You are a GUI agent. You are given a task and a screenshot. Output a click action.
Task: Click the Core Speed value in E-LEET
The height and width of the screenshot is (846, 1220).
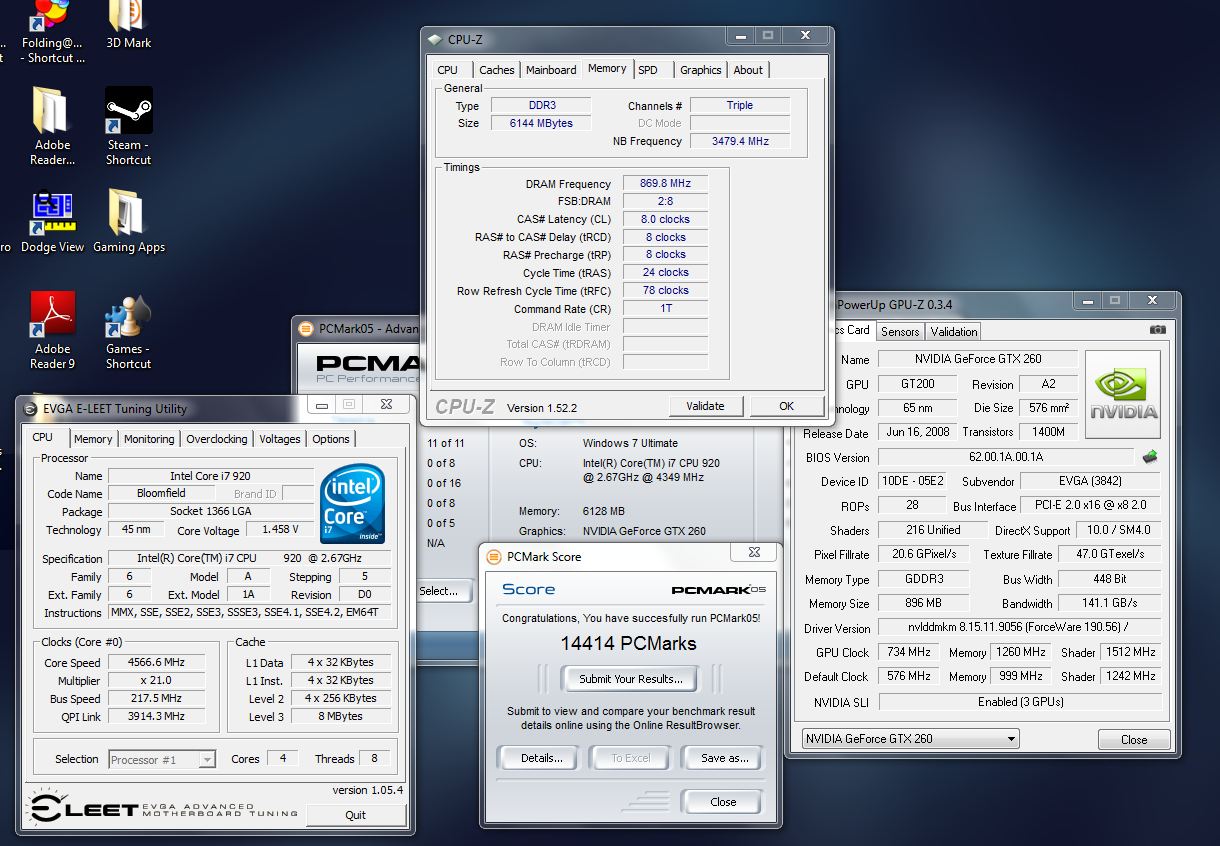157,662
